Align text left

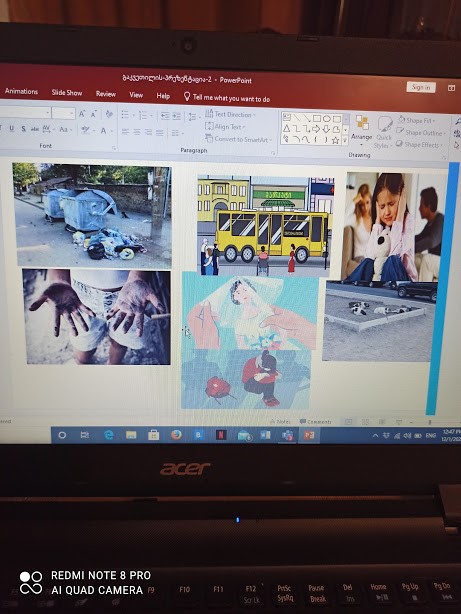[125, 132]
